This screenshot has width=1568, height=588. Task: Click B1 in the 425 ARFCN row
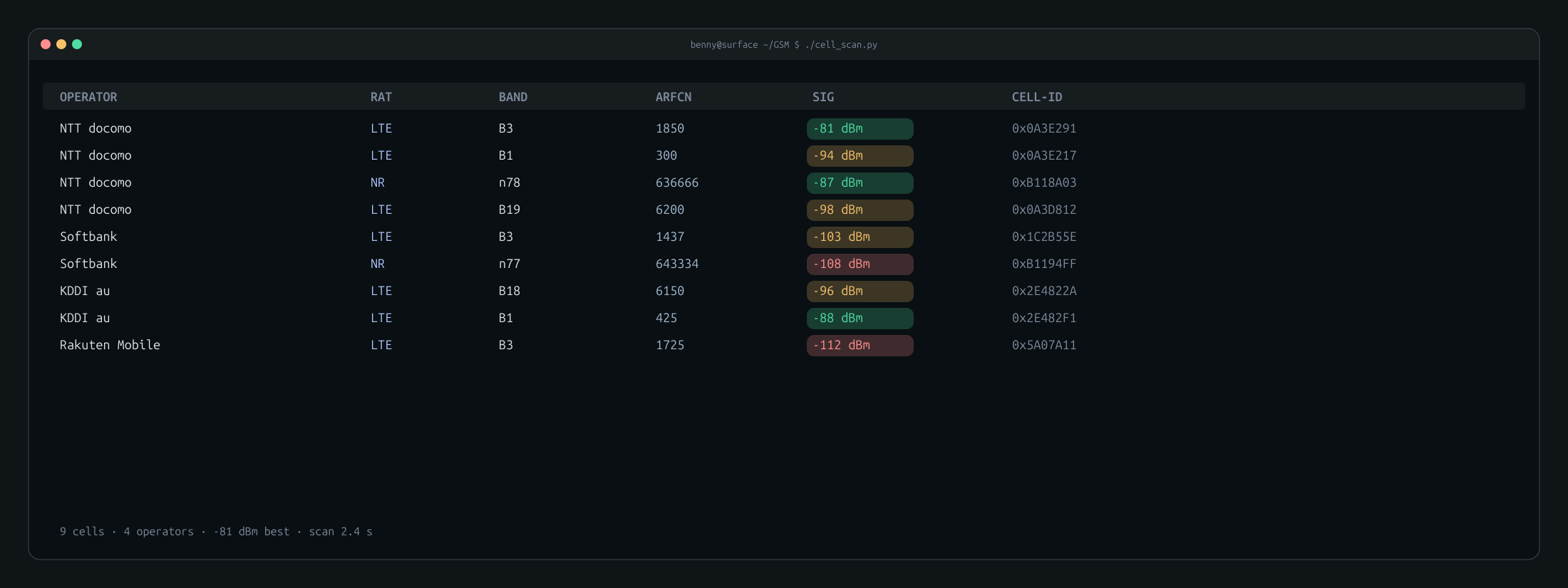click(x=506, y=318)
